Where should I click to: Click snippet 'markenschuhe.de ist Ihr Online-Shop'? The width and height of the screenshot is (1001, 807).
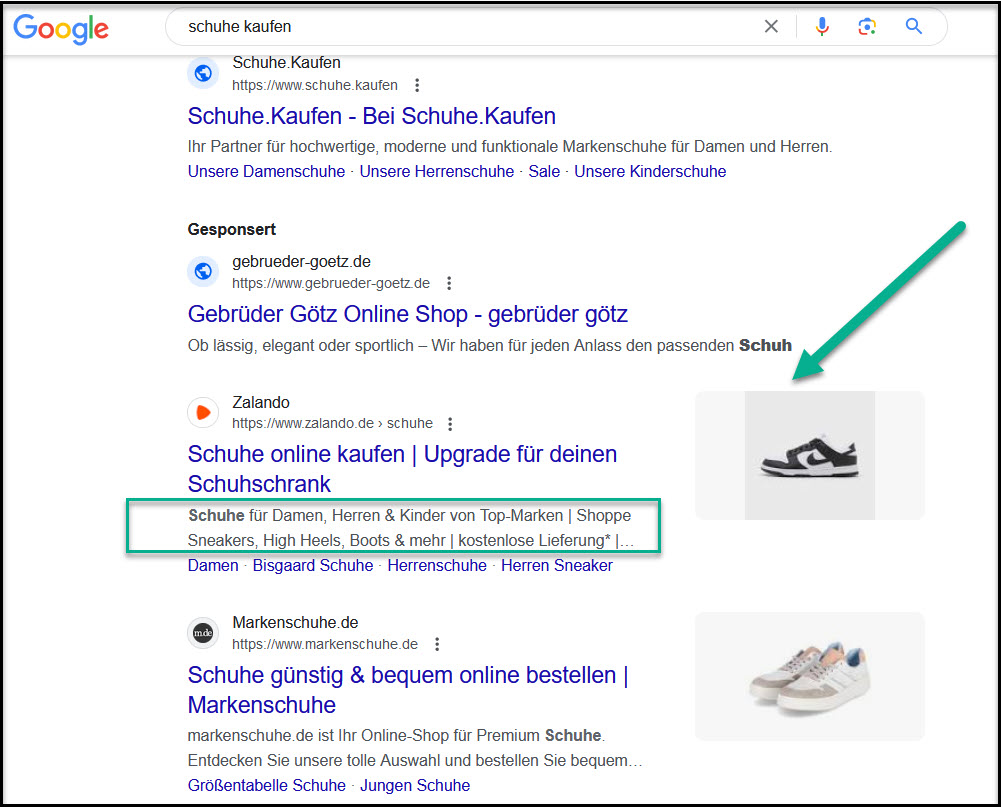pos(415,748)
